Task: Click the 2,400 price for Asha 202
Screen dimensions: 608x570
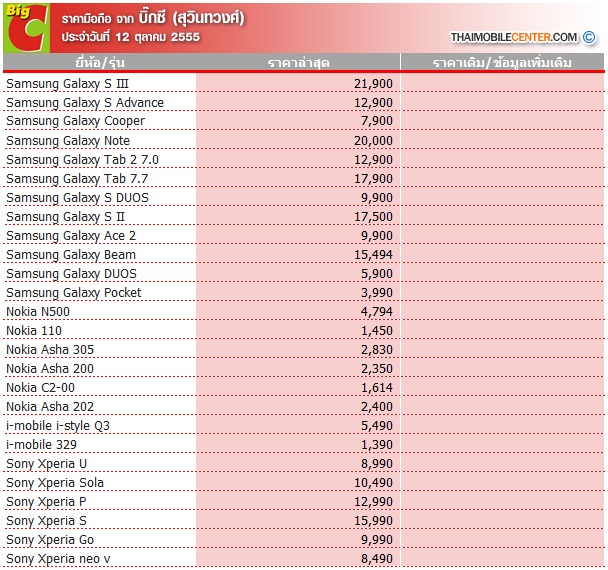Action: [x=377, y=407]
